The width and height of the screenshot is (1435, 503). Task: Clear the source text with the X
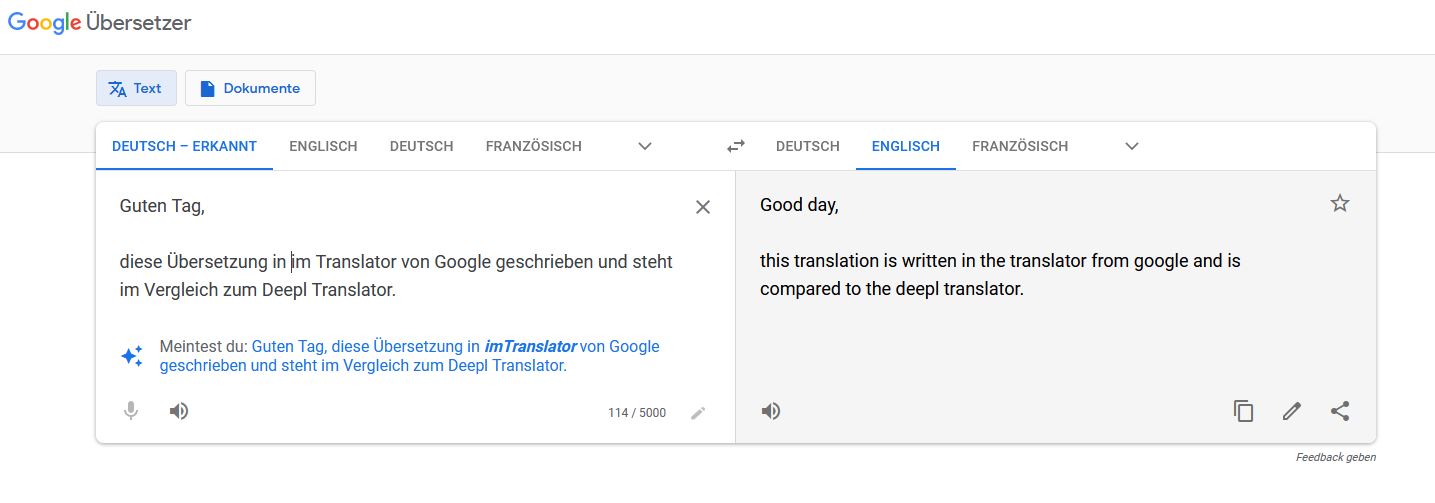tap(703, 207)
